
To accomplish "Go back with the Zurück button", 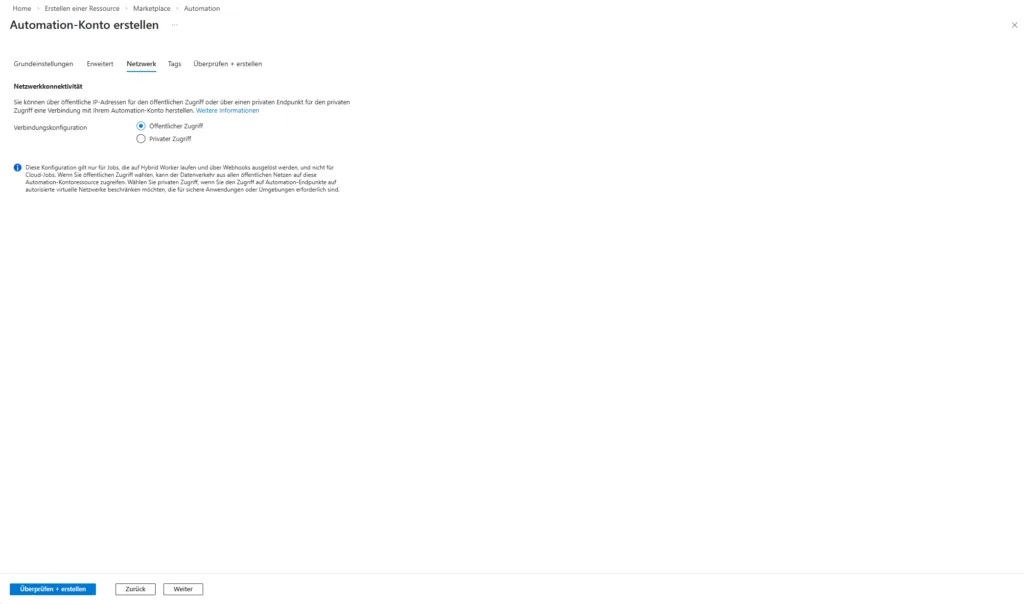I will [135, 589].
